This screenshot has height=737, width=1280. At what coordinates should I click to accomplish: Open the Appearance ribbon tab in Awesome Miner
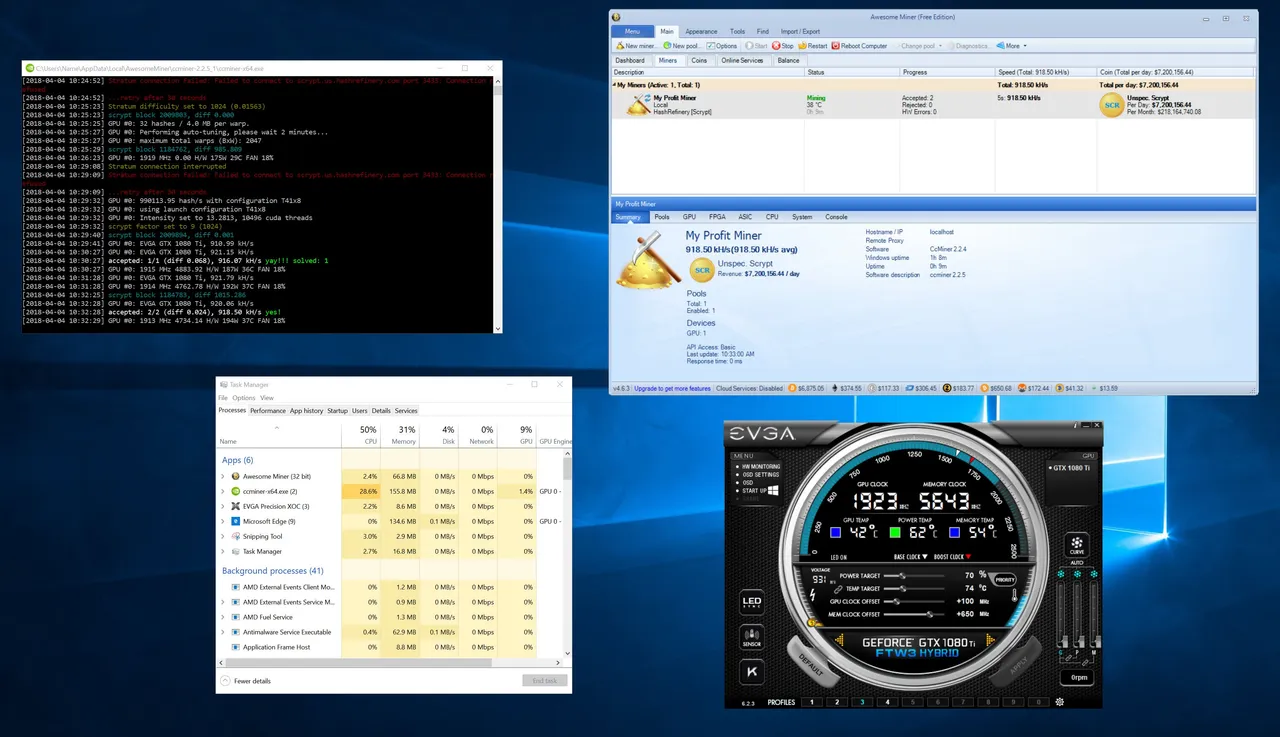(x=701, y=32)
